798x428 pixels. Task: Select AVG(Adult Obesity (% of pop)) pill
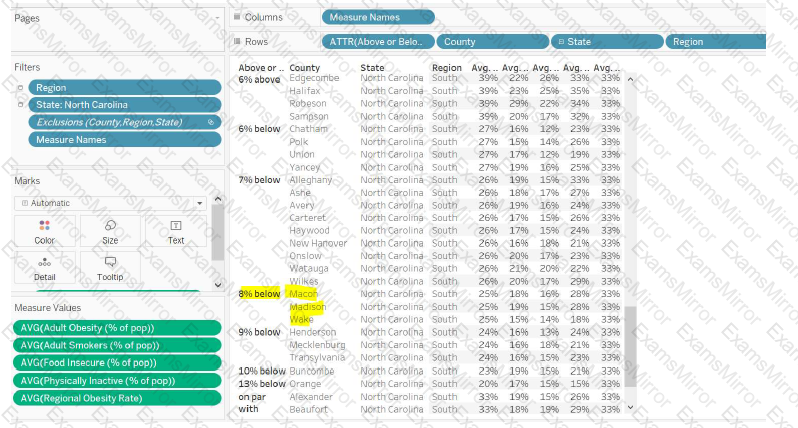[x=117, y=328]
